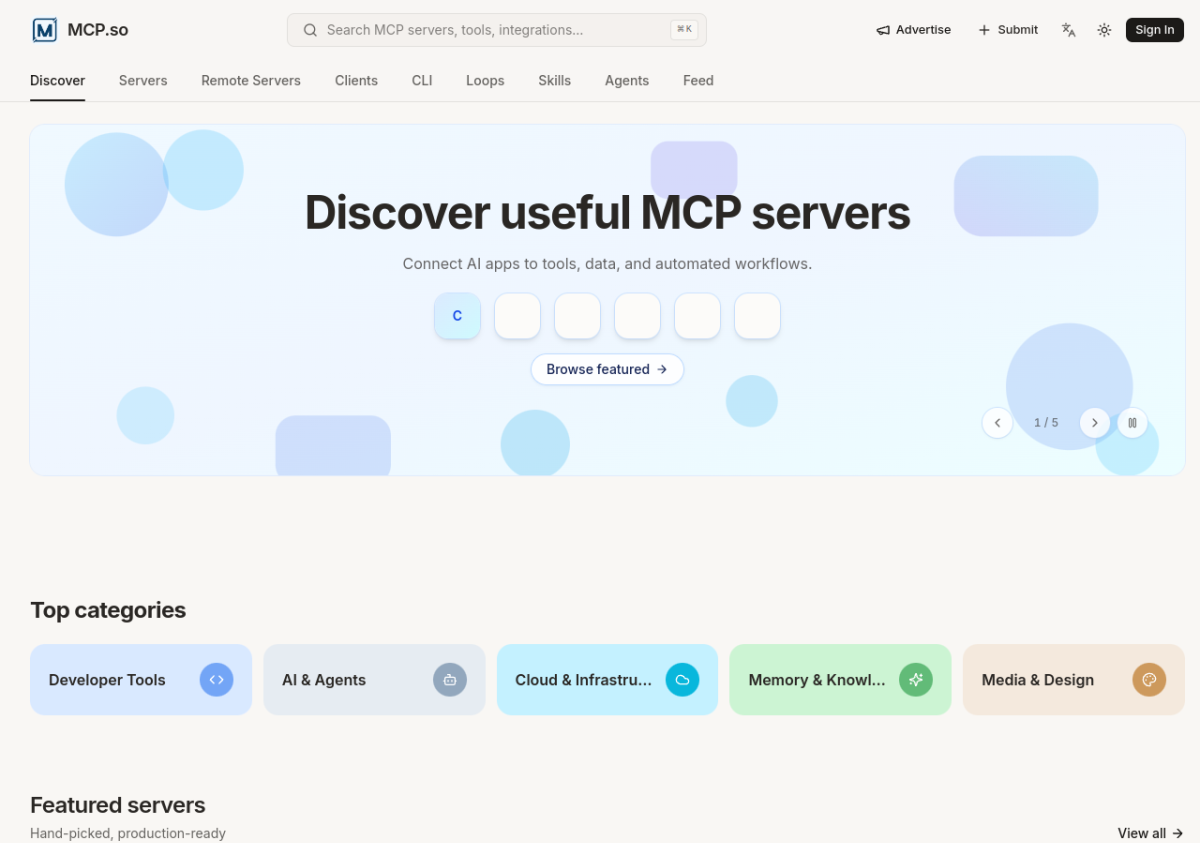Image resolution: width=1200 pixels, height=843 pixels.
Task: Open the Skills tab
Action: click(554, 81)
